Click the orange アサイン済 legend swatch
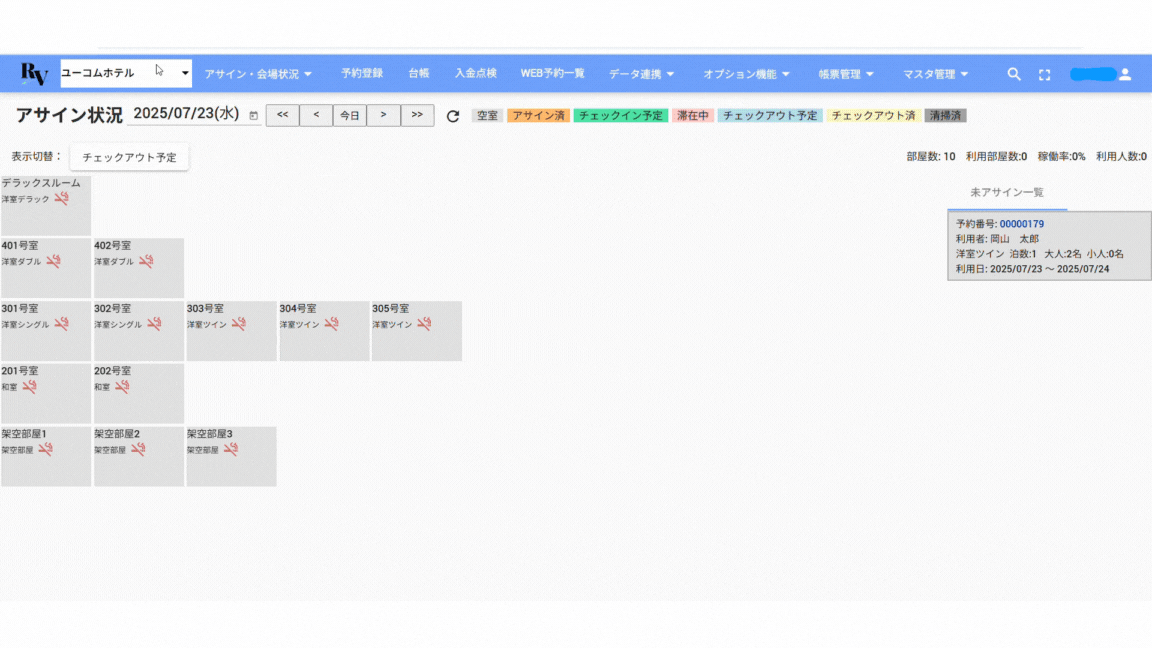Image resolution: width=1152 pixels, height=648 pixels. (x=538, y=116)
